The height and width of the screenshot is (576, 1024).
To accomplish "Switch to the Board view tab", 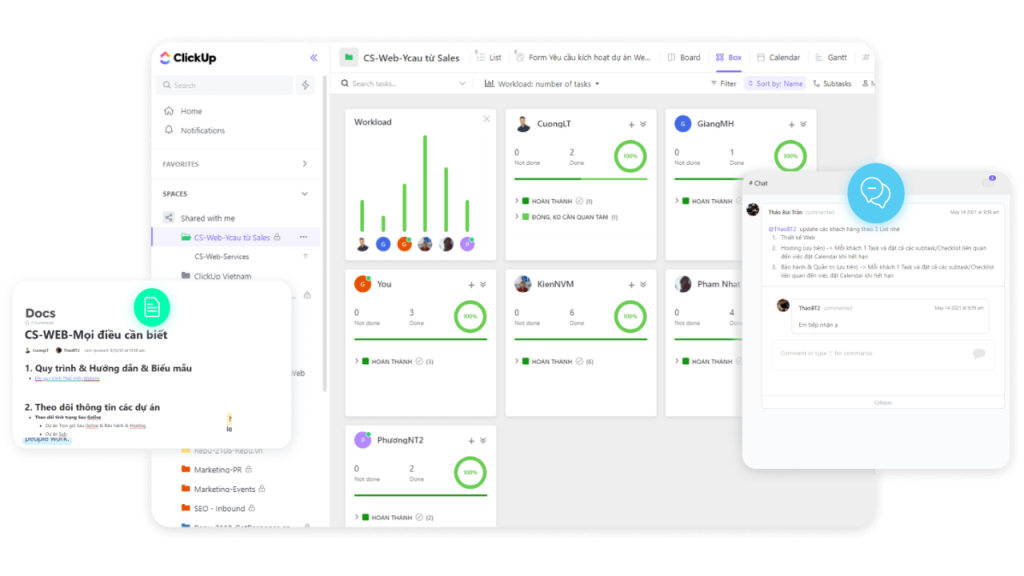I will point(684,57).
